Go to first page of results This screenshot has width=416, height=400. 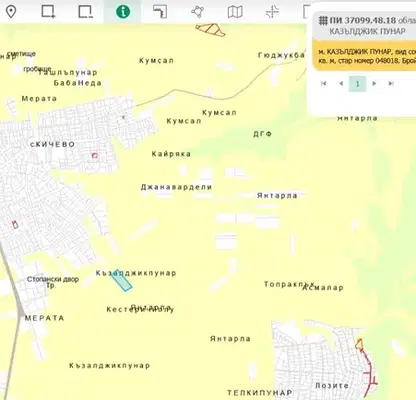323,83
